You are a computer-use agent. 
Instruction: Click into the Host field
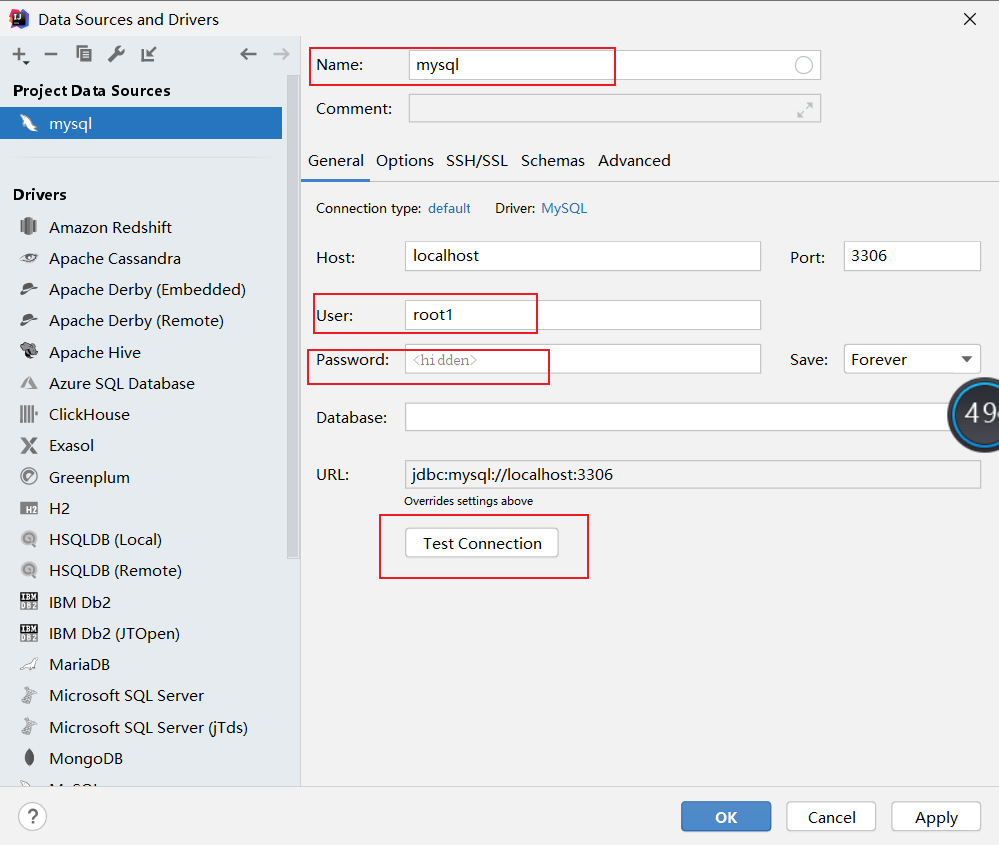click(582, 256)
